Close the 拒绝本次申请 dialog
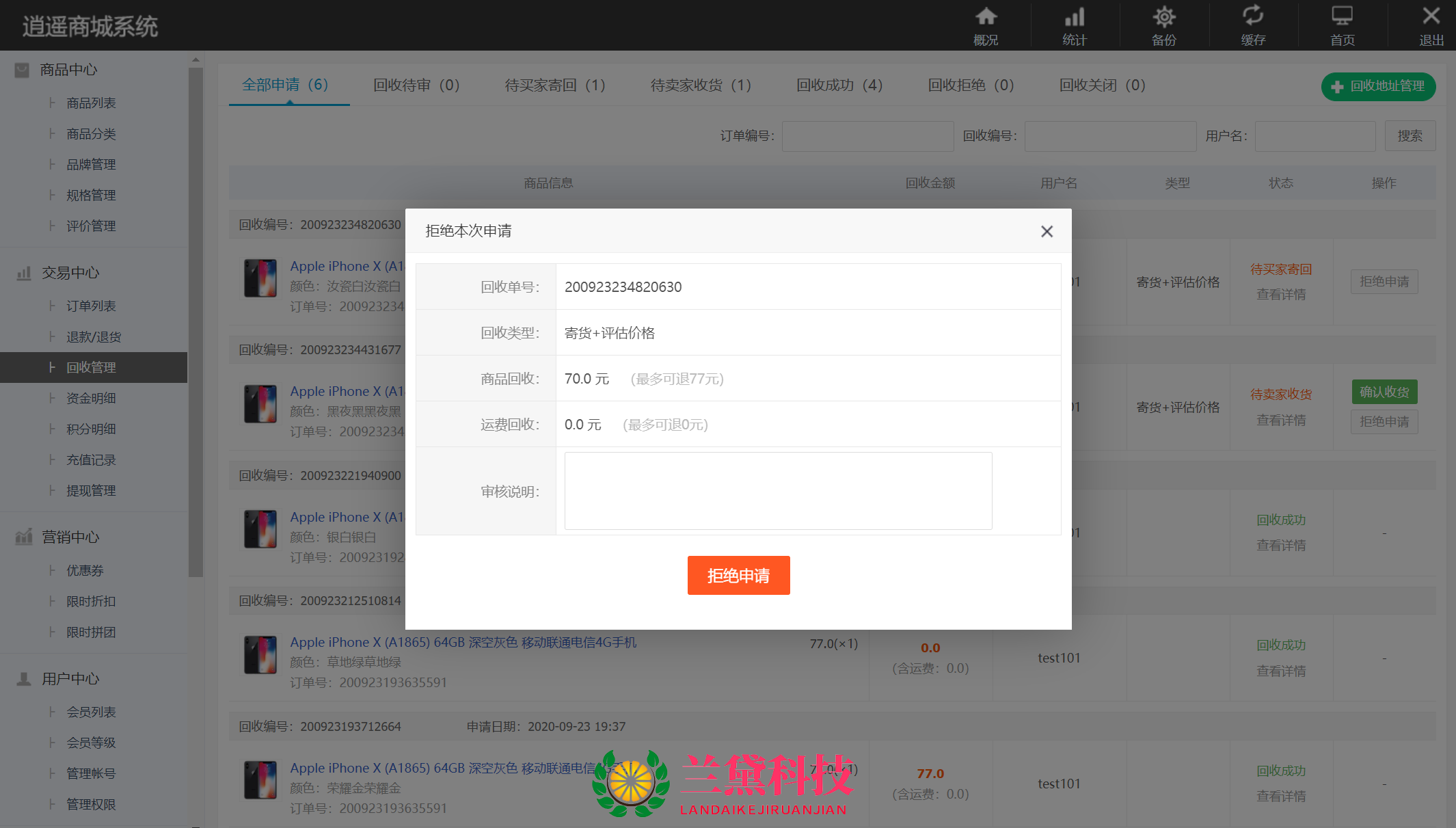The width and height of the screenshot is (1456, 828). tap(1047, 232)
